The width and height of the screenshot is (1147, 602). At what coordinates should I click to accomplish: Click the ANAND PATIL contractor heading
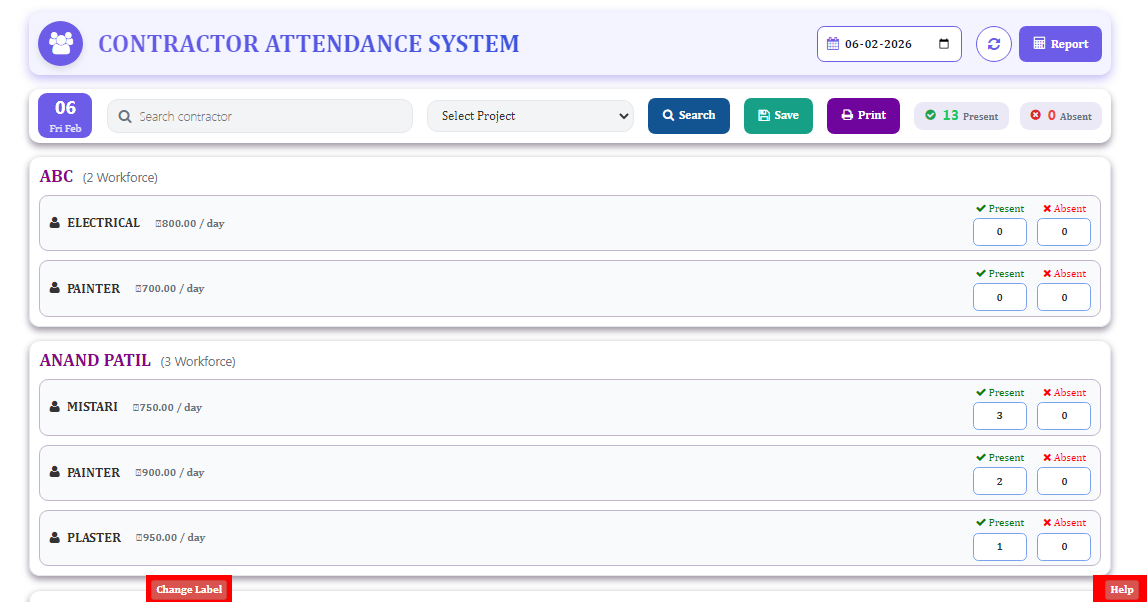pyautogui.click(x=95, y=361)
